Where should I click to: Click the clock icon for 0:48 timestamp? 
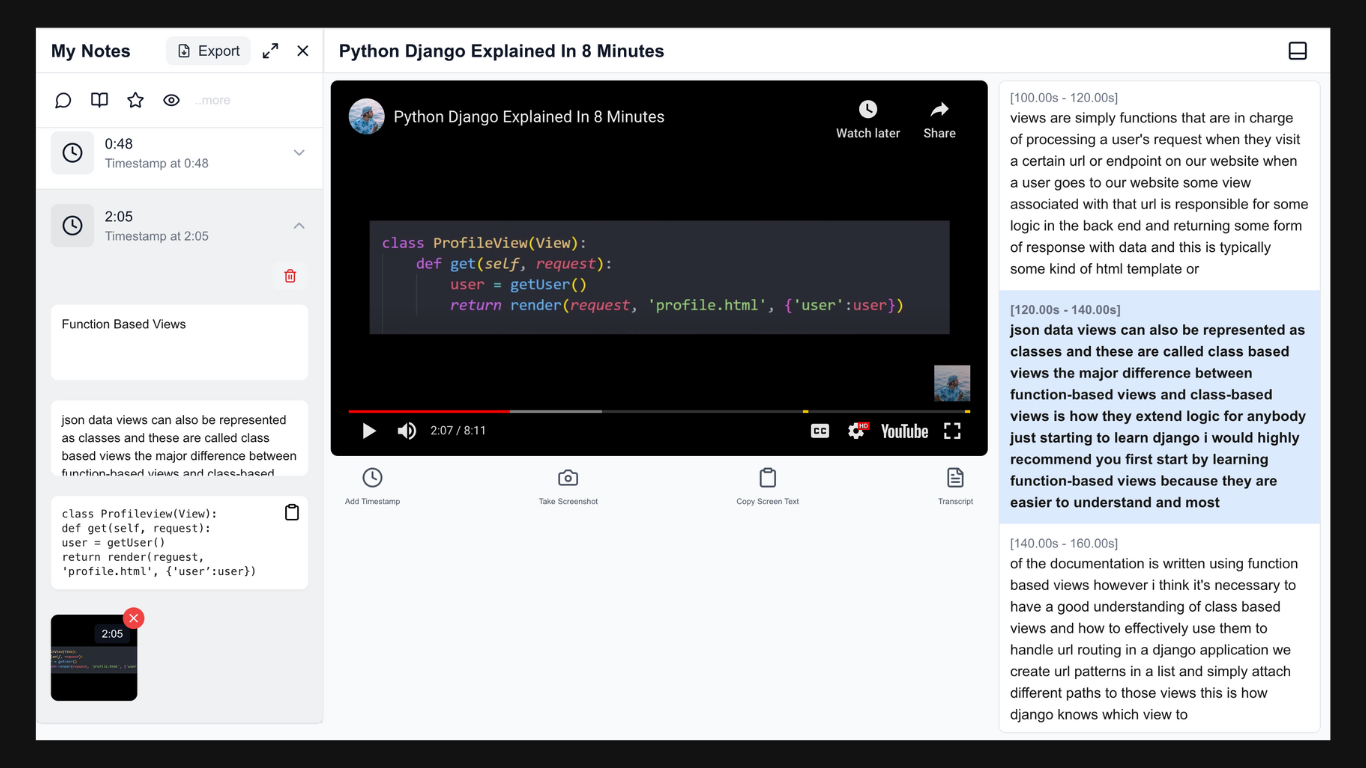72,153
